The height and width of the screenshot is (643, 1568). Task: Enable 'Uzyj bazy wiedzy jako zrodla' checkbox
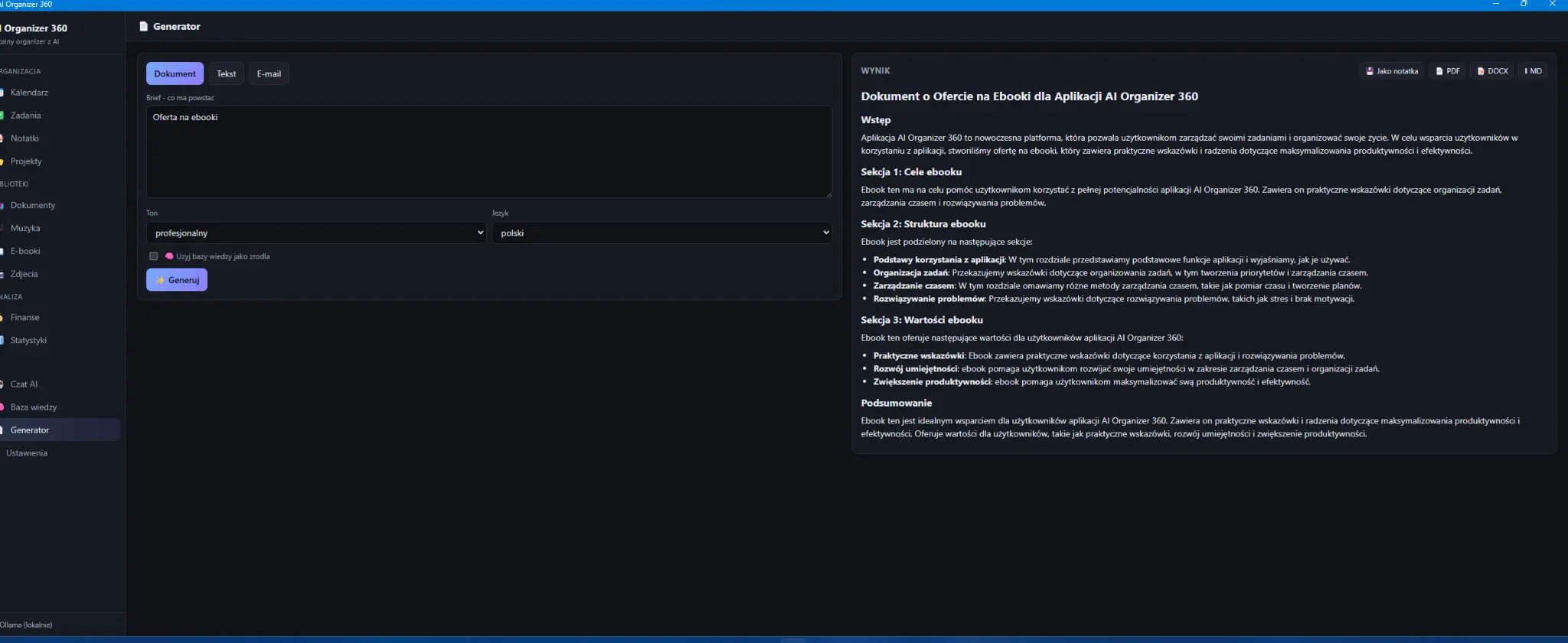click(x=154, y=256)
